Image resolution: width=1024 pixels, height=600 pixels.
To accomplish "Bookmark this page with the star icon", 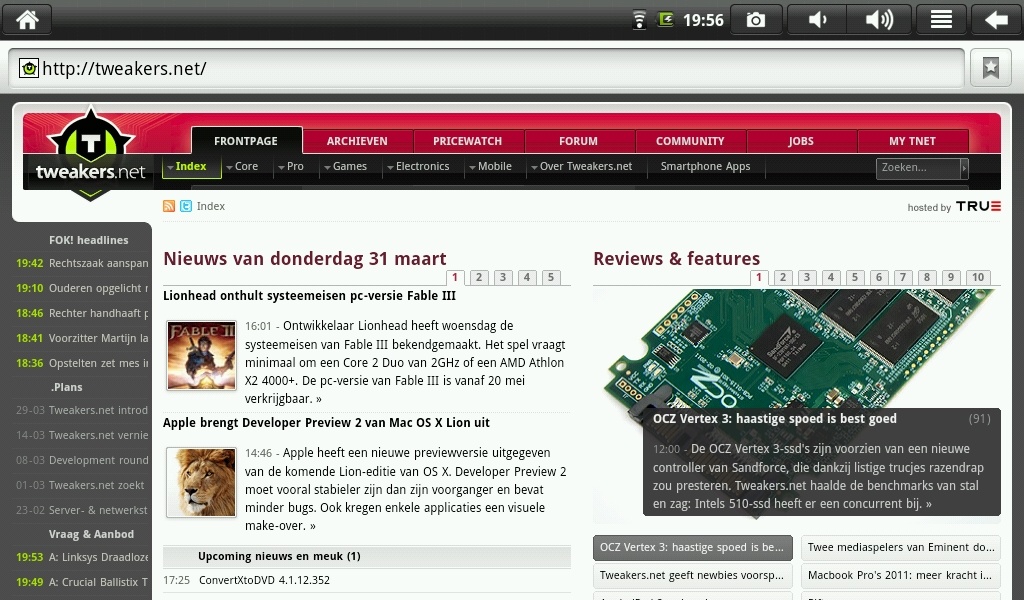I will point(991,67).
